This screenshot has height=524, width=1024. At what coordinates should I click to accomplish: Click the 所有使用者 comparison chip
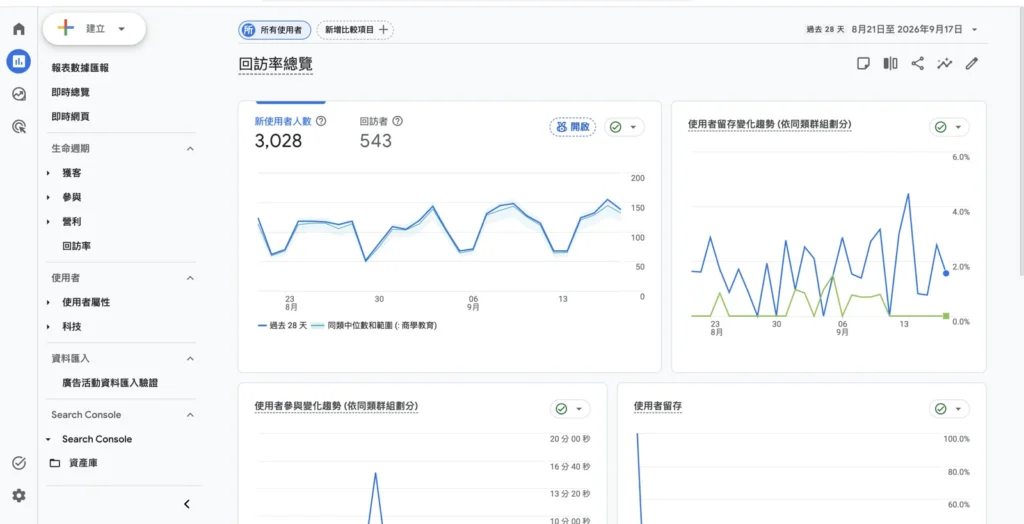tap(274, 29)
